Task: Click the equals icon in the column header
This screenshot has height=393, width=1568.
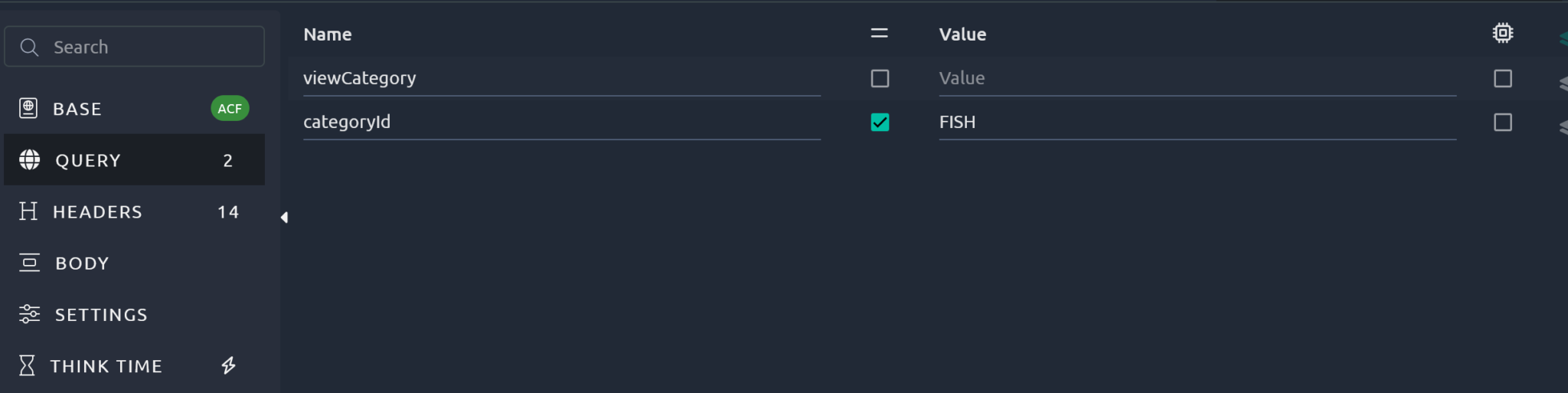Action: coord(880,33)
